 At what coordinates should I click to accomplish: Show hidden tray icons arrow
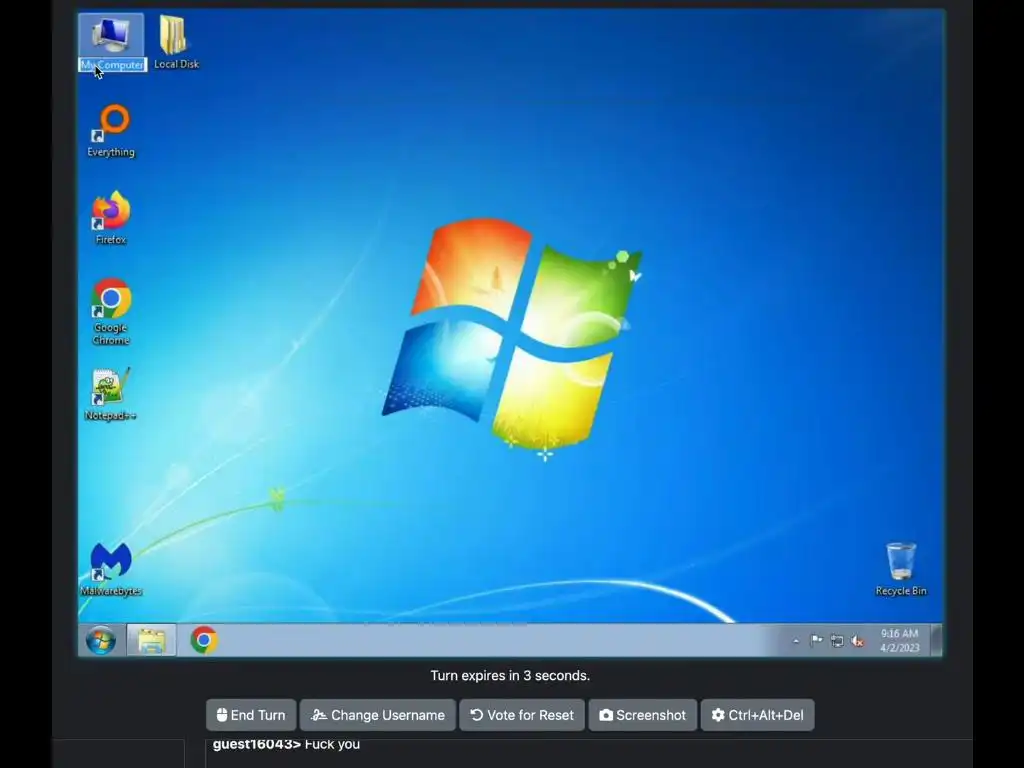click(x=795, y=641)
